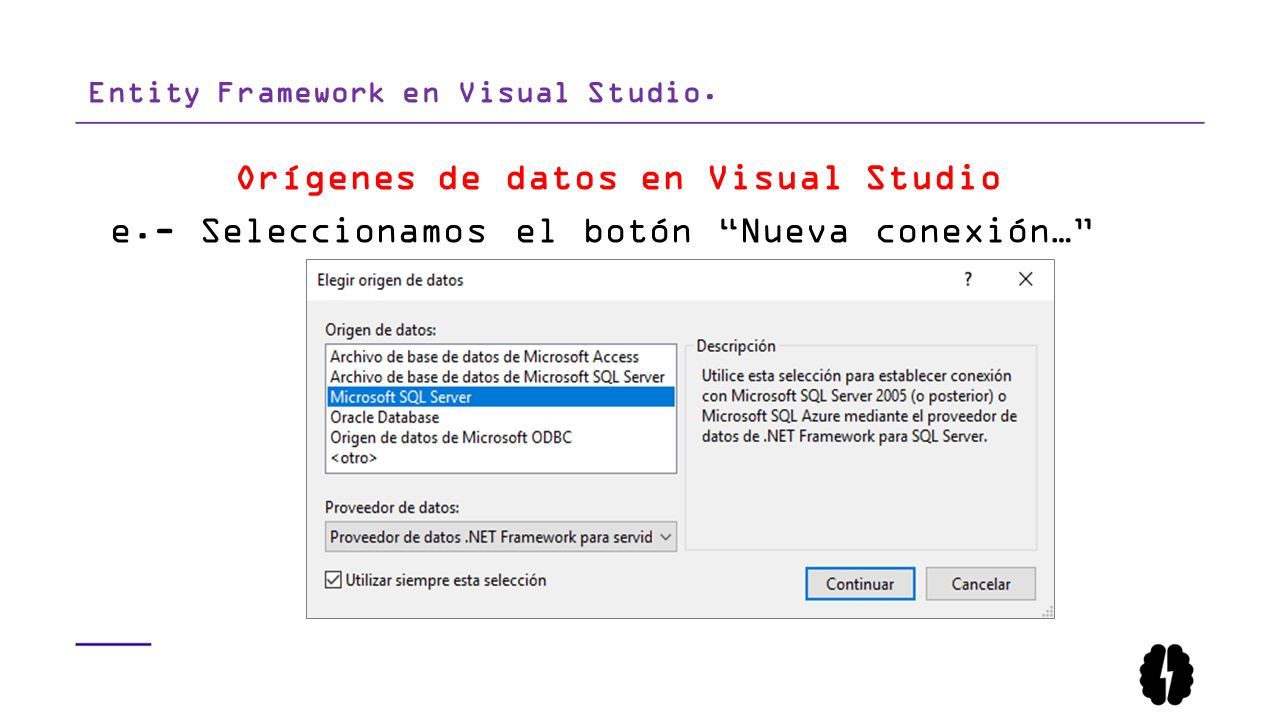
Task: Click the Continuar button
Action: 860,584
